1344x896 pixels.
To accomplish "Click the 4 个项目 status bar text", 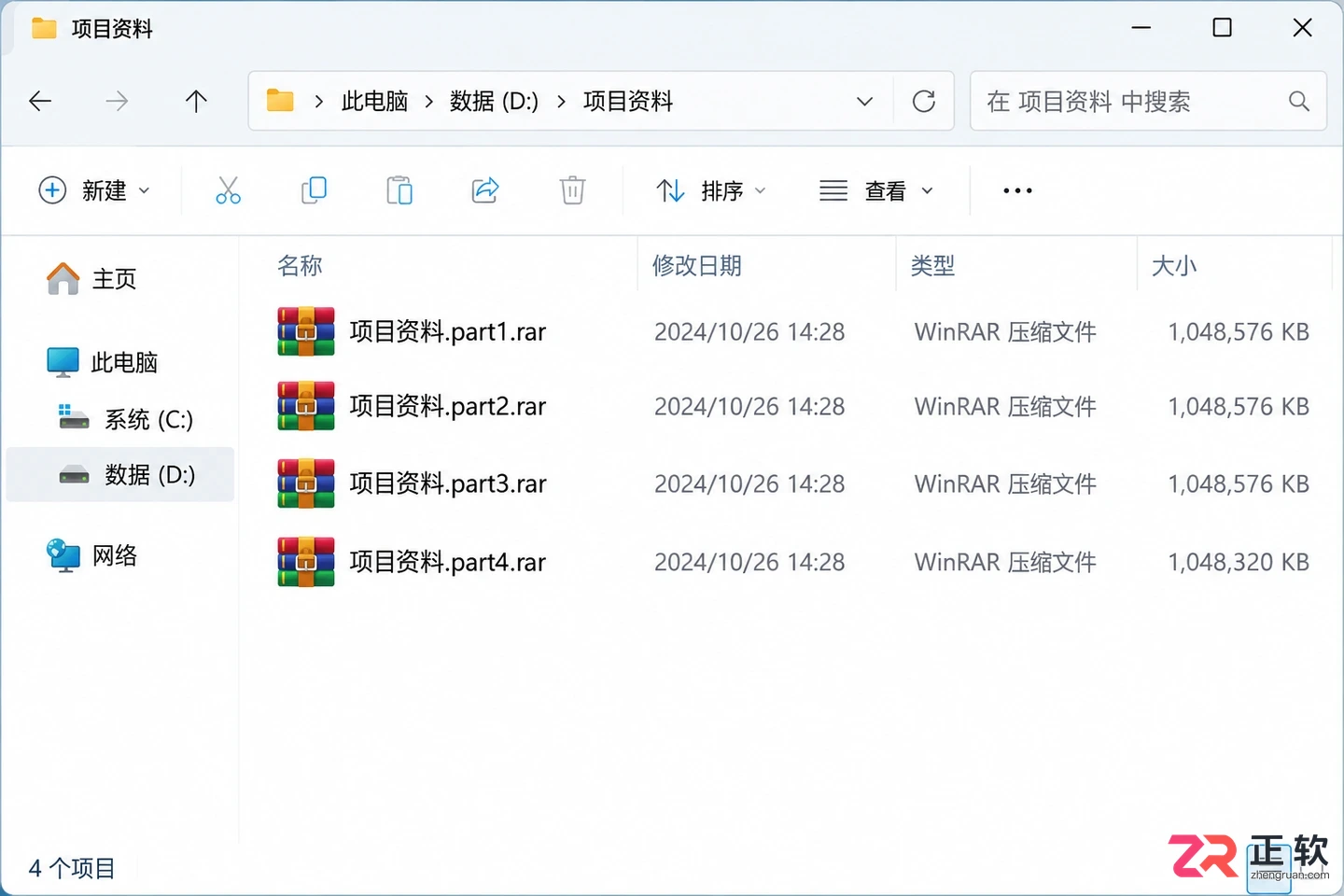I will pos(72,869).
